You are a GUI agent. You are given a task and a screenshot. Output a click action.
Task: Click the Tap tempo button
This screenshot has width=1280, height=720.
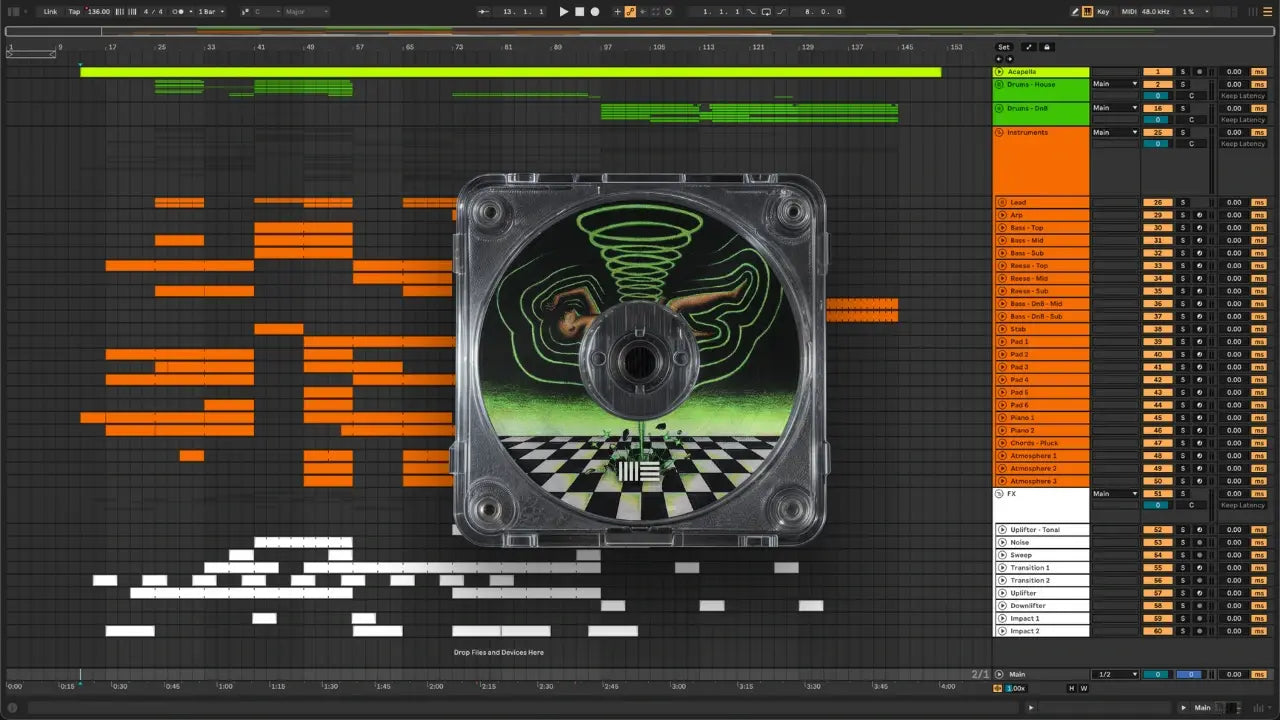[x=74, y=12]
